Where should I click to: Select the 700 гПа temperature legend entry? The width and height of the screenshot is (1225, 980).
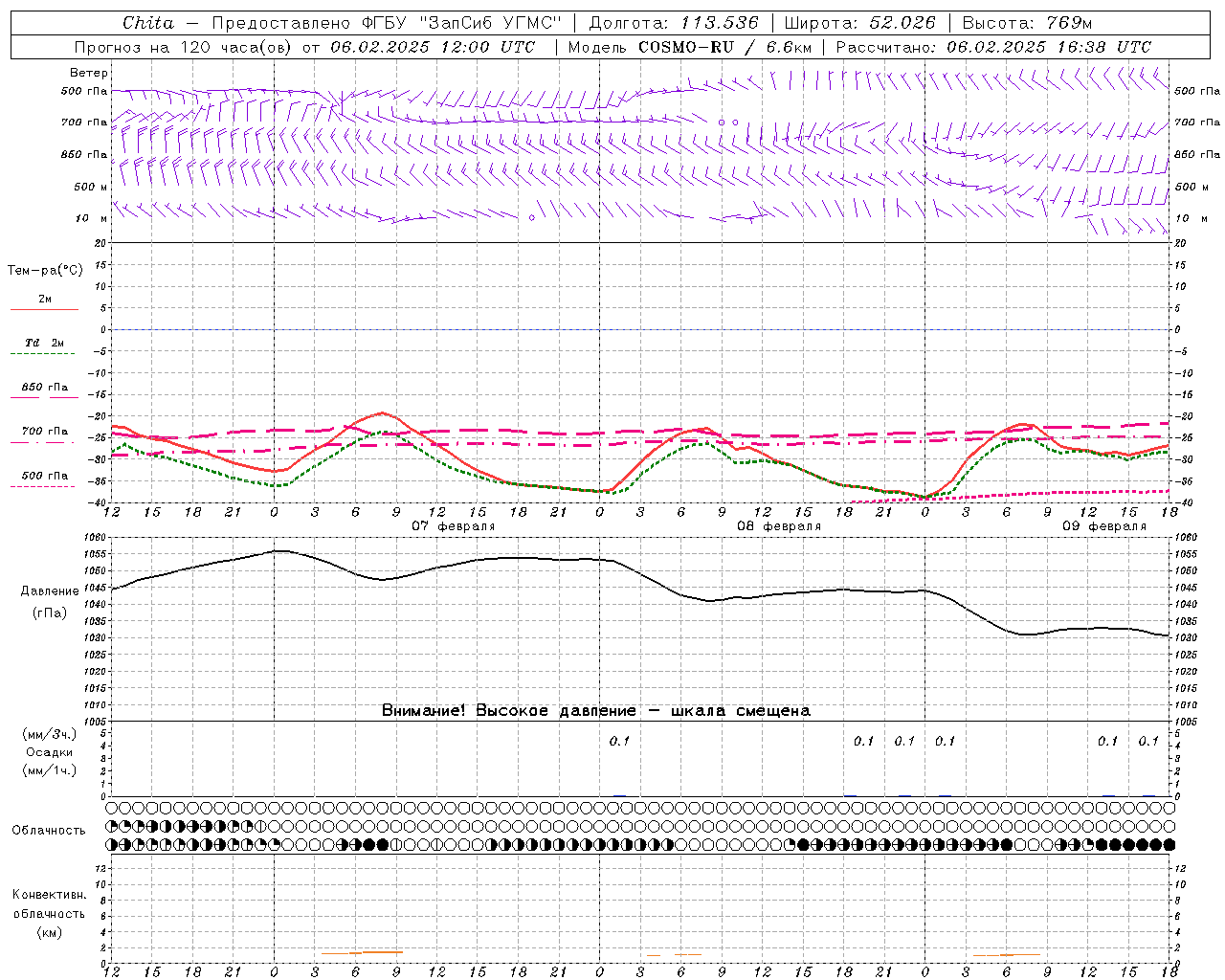click(45, 432)
